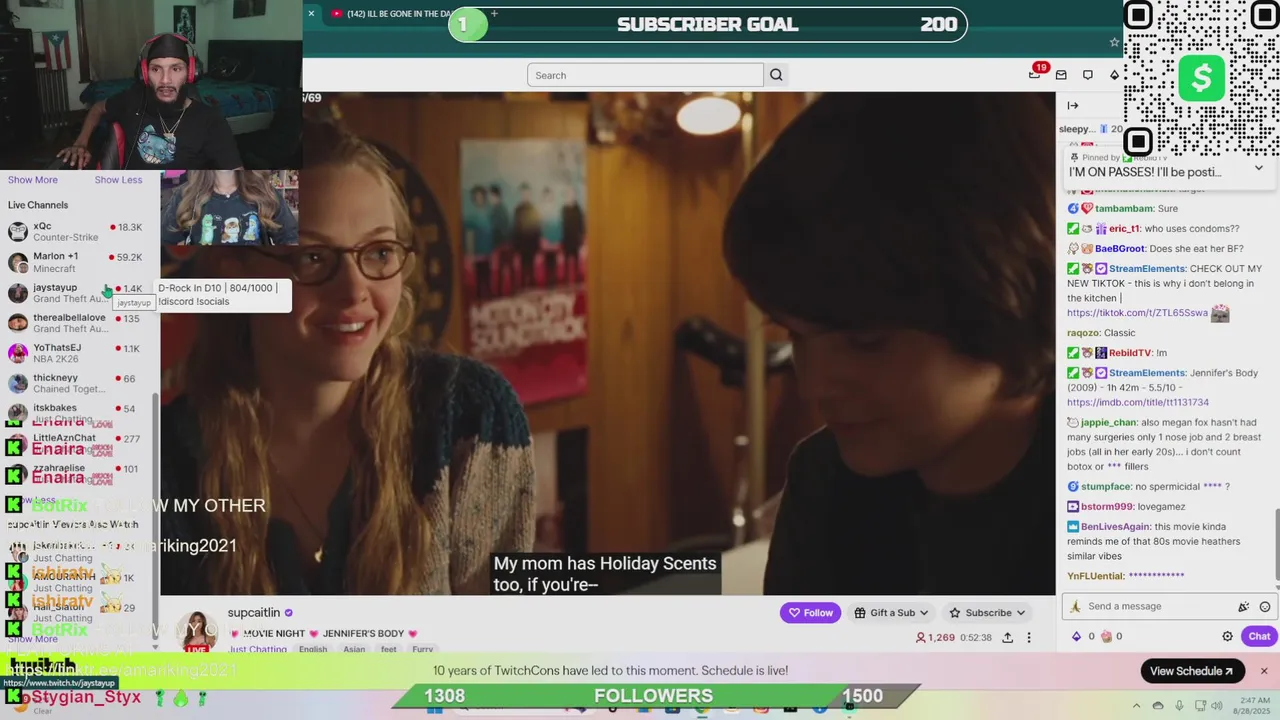Viewport: 1280px width, 720px height.
Task: Dismiss the TwitchCon banner with X
Action: pos(1264,671)
